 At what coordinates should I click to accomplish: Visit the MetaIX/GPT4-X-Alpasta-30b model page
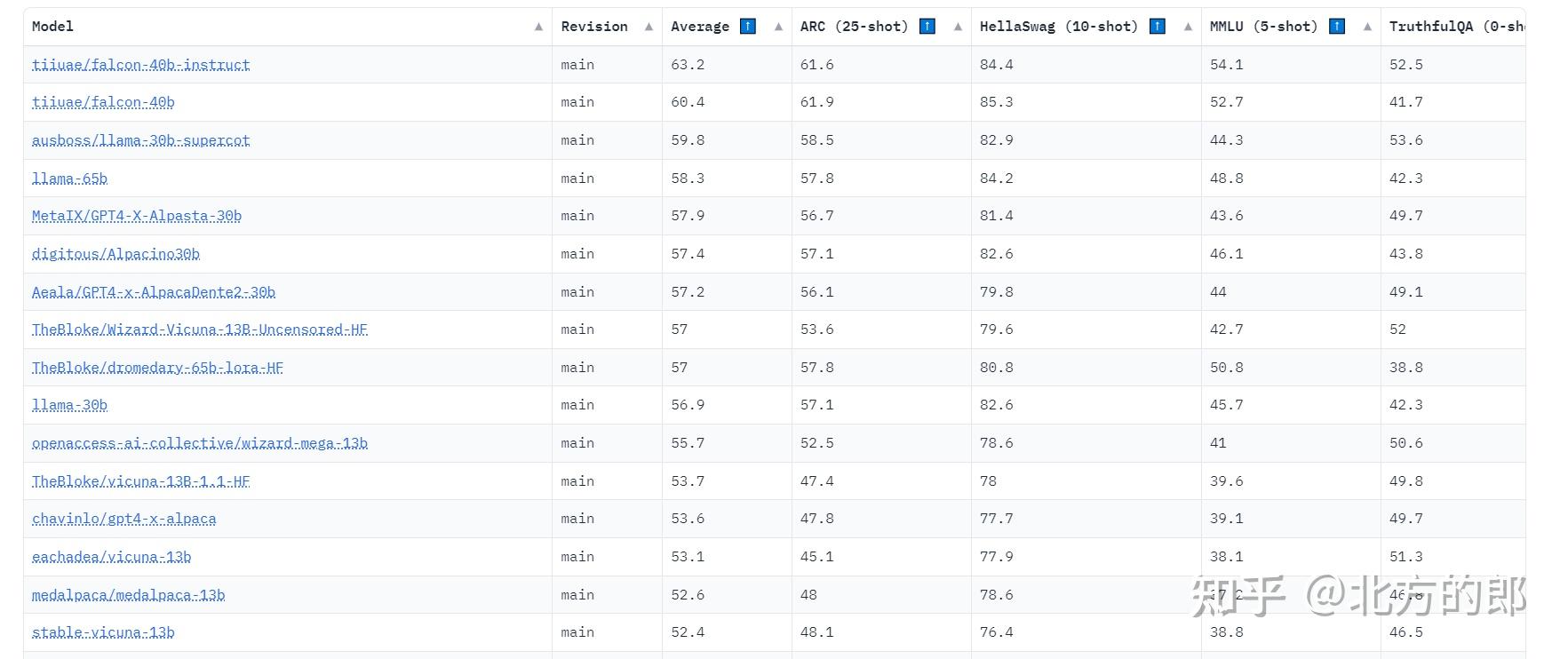[136, 216]
